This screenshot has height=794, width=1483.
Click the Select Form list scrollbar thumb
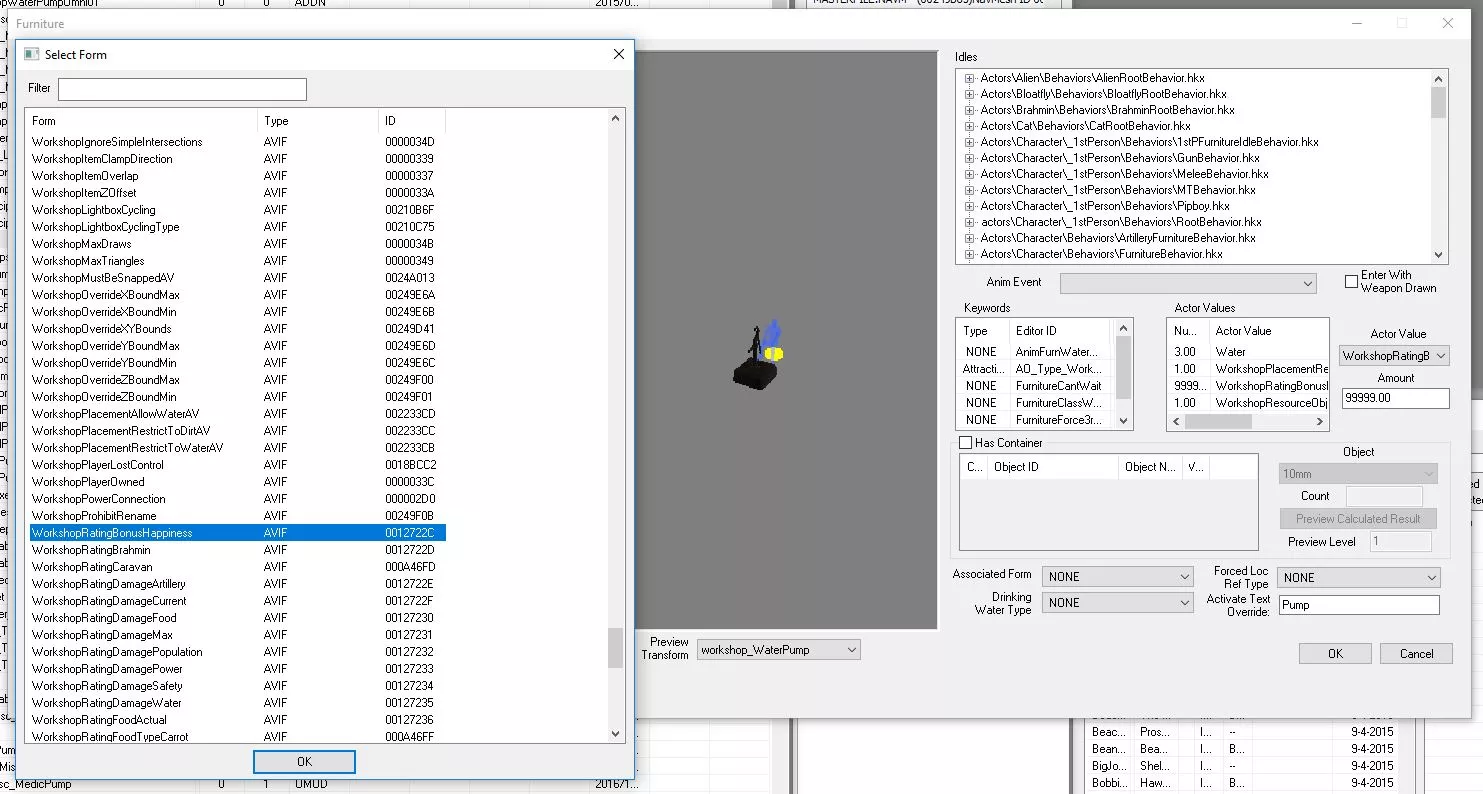pyautogui.click(x=615, y=647)
